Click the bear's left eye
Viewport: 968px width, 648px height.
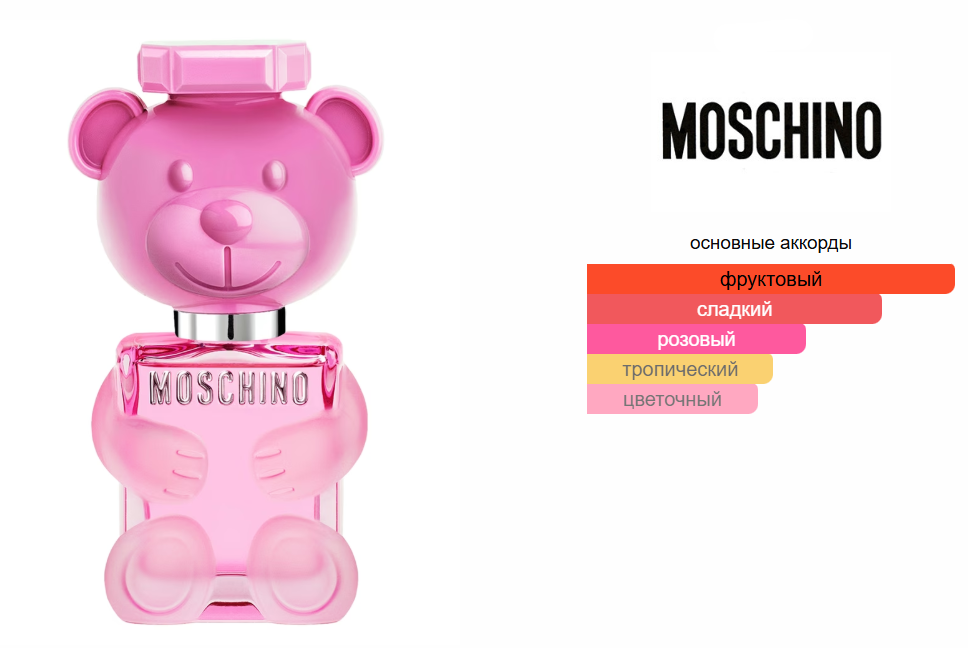[181, 175]
